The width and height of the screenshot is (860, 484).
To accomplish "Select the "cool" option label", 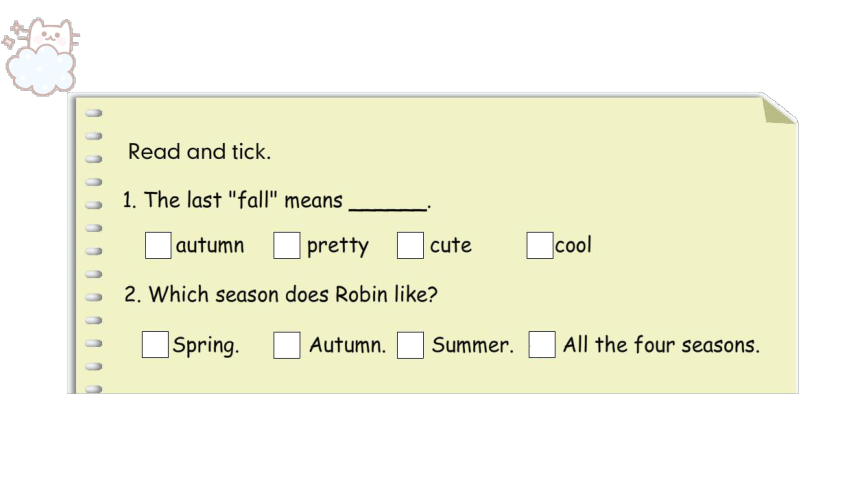I will click(574, 245).
